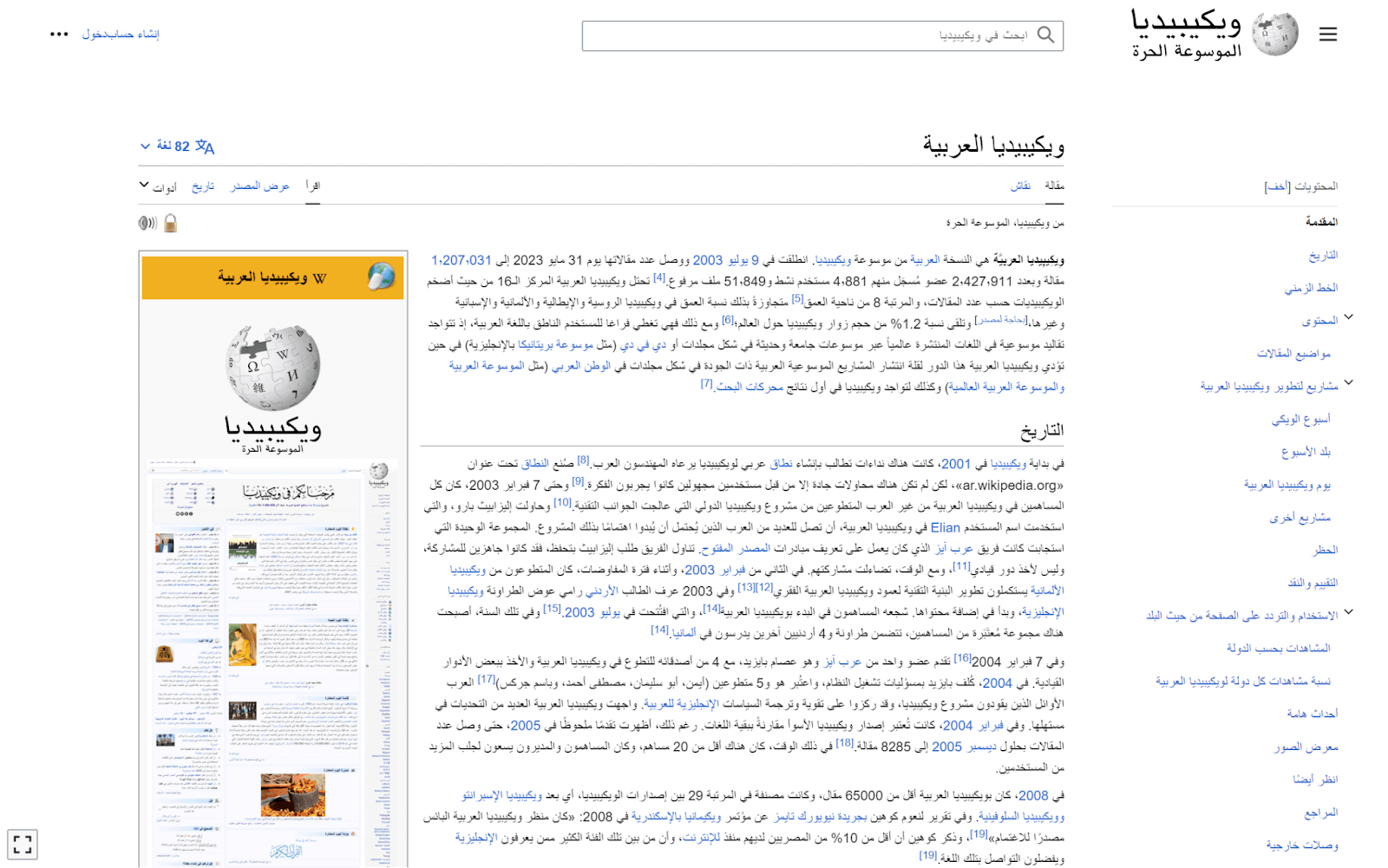Collapse the المحتوى section chevron
The width and height of the screenshot is (1388, 868).
[x=1350, y=318]
